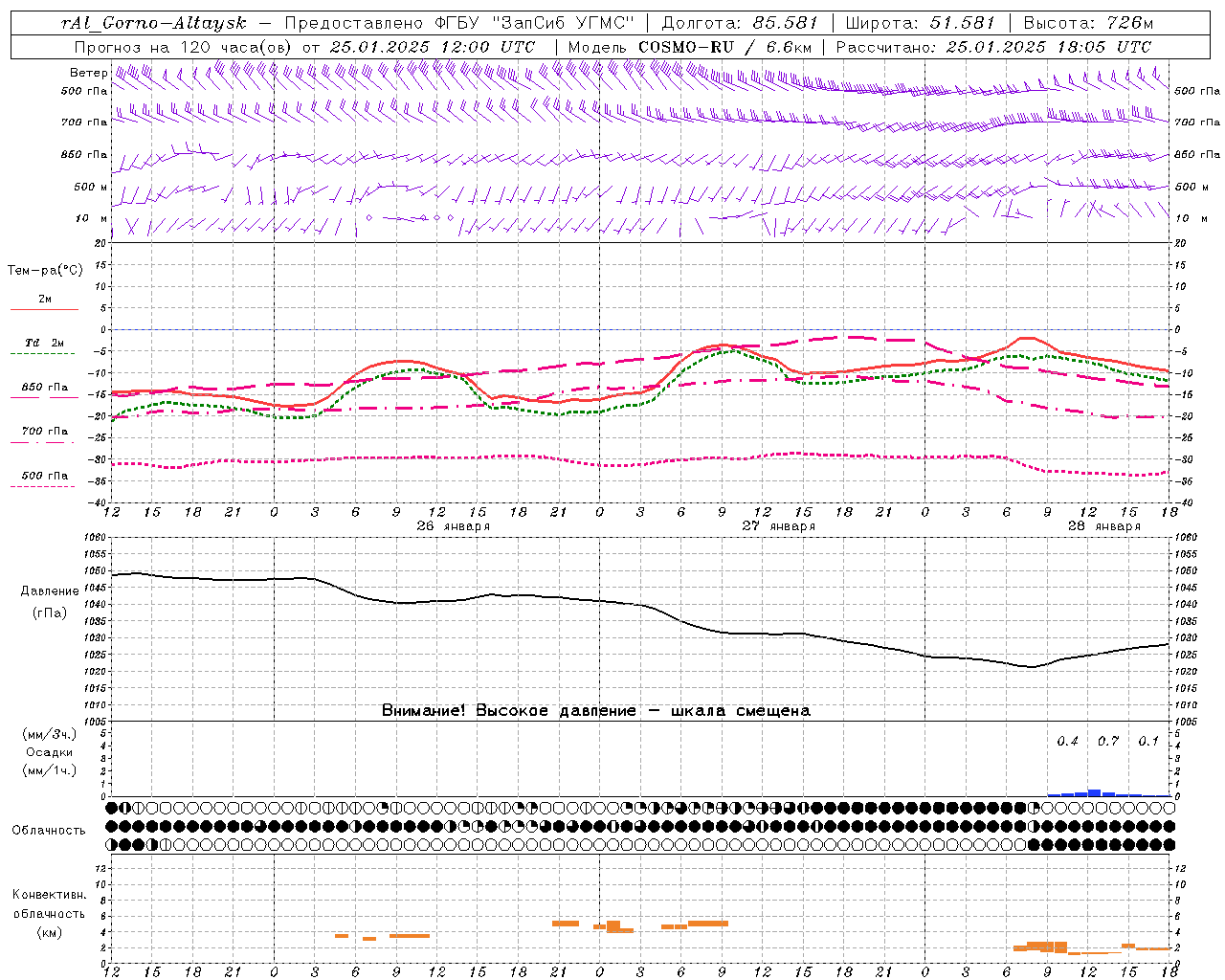Click the '28 января' date label
Screen dimensions: 1225x980
tap(1104, 526)
